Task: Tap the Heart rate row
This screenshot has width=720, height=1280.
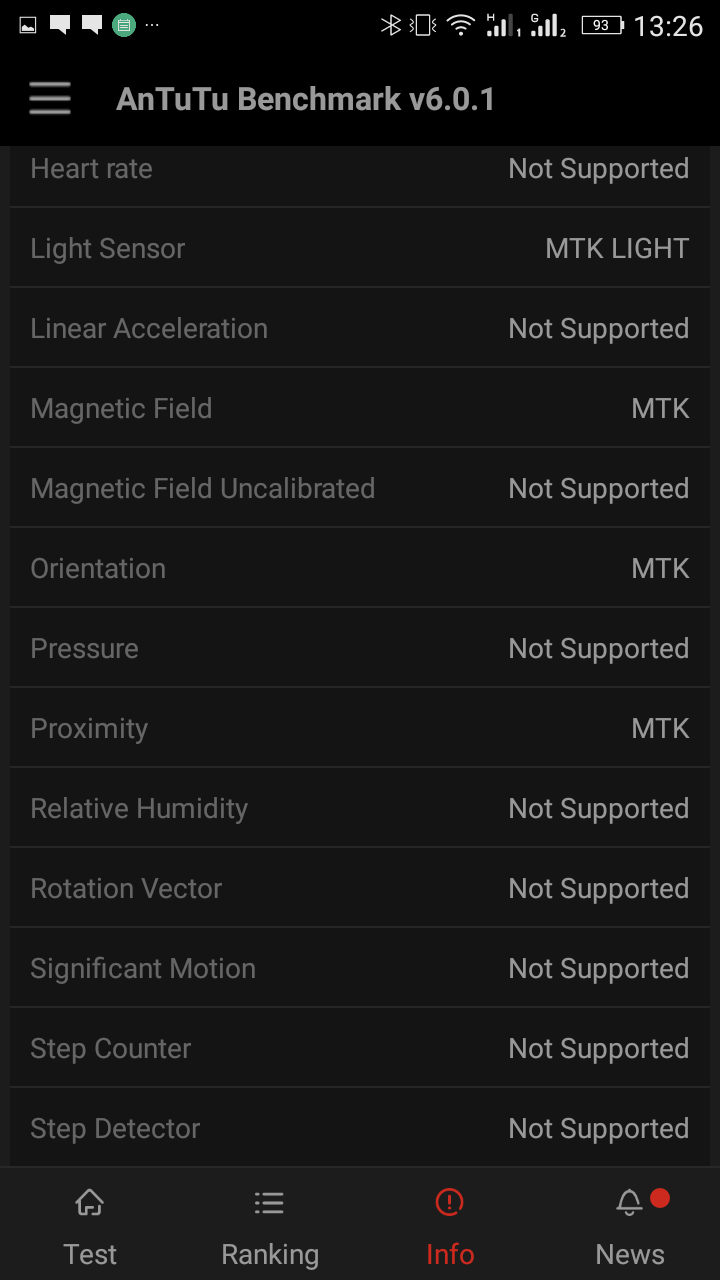Action: click(x=360, y=170)
